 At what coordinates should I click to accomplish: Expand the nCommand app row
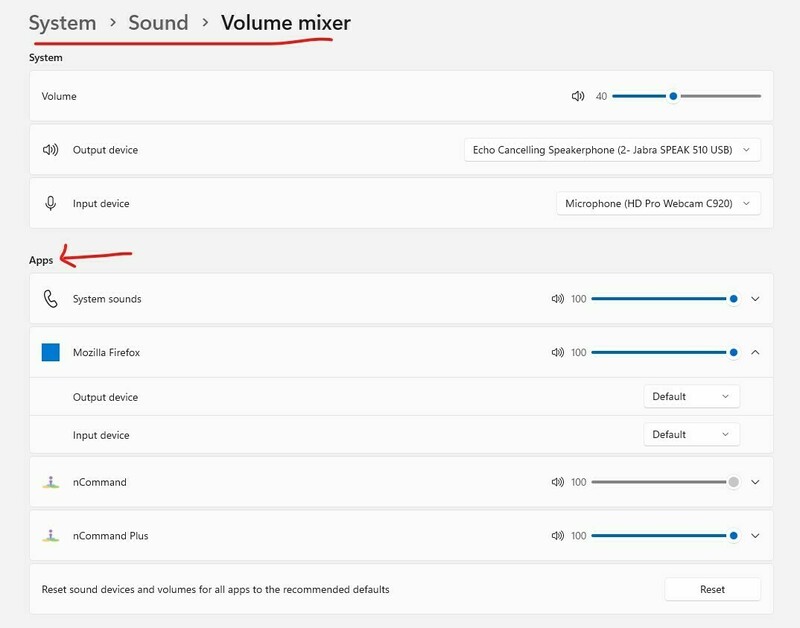point(755,482)
